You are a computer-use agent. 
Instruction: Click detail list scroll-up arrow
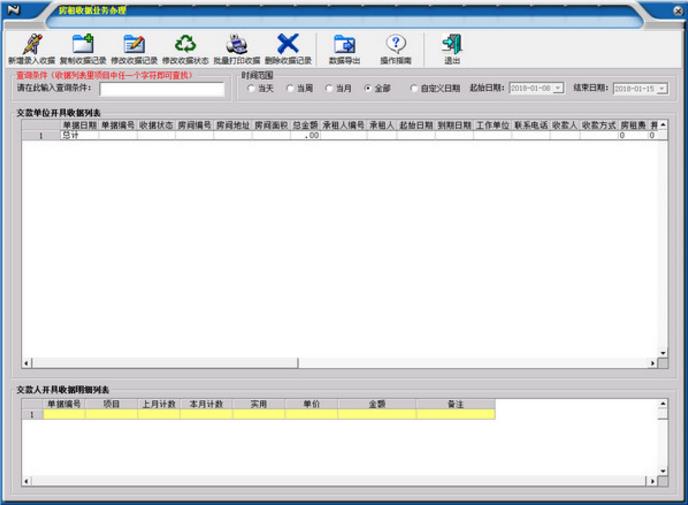tap(663, 404)
